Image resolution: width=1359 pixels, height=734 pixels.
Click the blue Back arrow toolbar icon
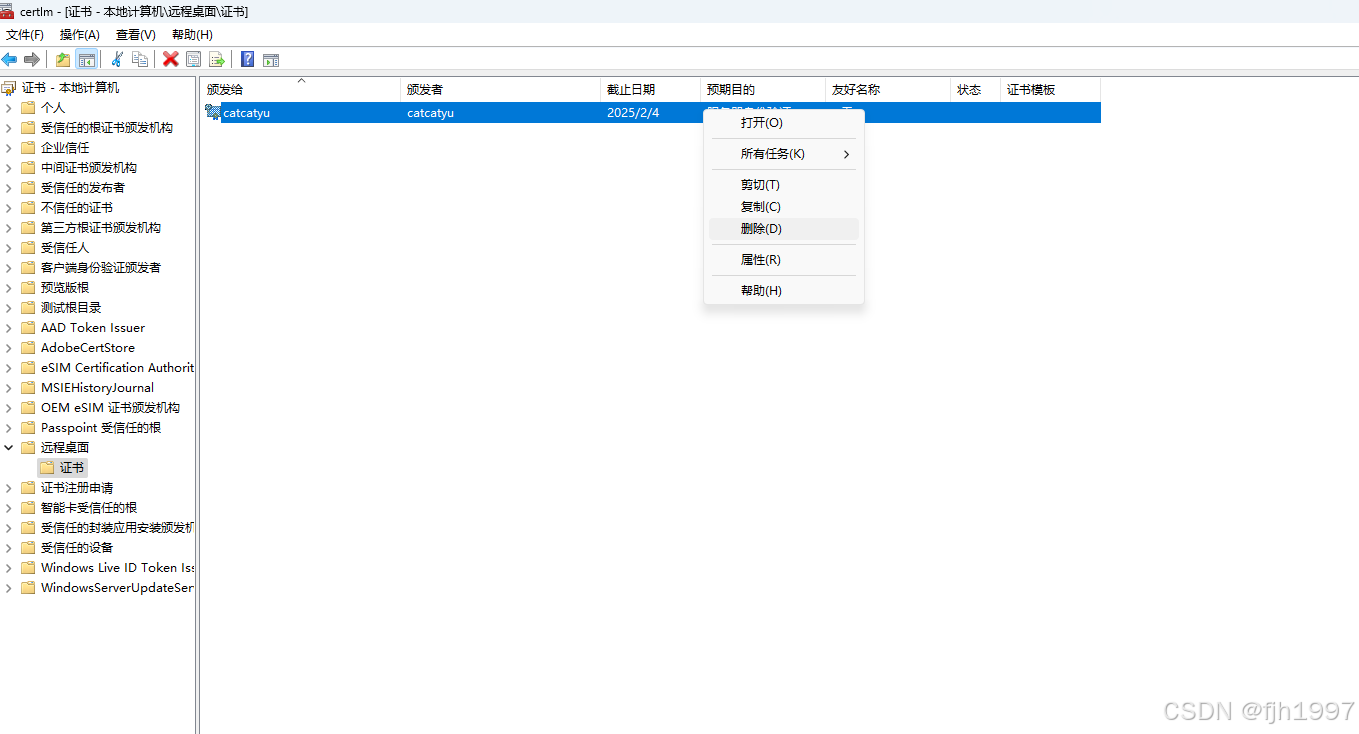10,59
